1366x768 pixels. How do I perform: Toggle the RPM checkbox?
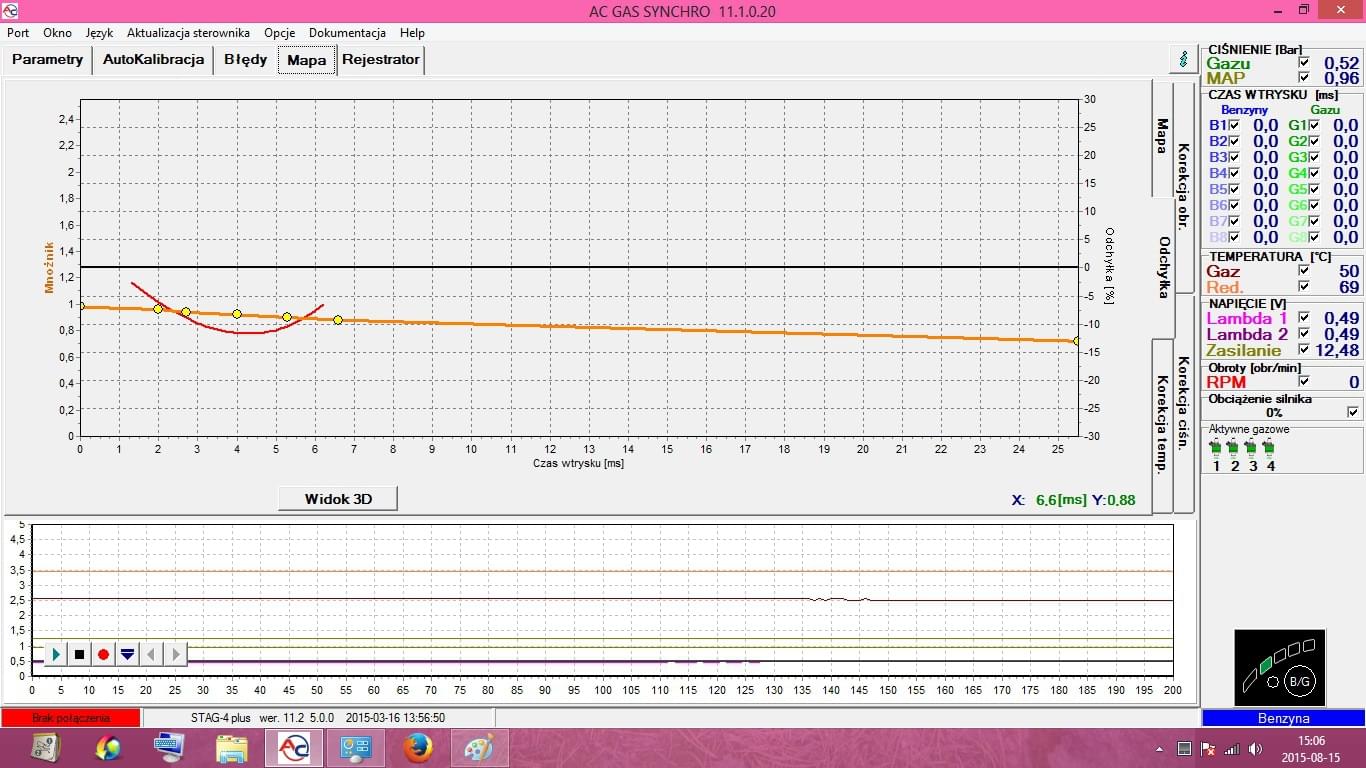[x=1303, y=381]
